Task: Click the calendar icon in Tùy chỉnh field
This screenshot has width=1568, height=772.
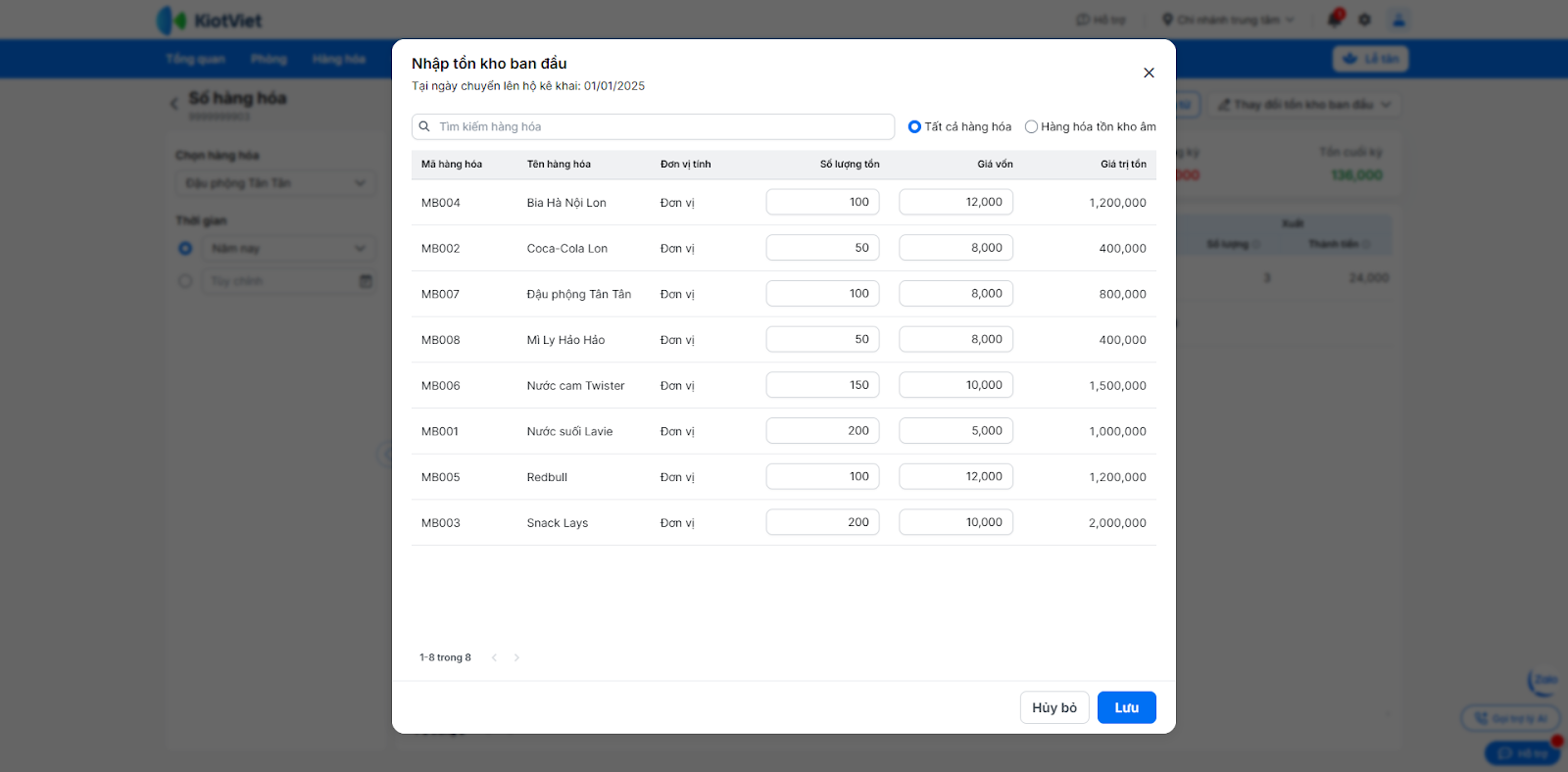Action: point(366,281)
